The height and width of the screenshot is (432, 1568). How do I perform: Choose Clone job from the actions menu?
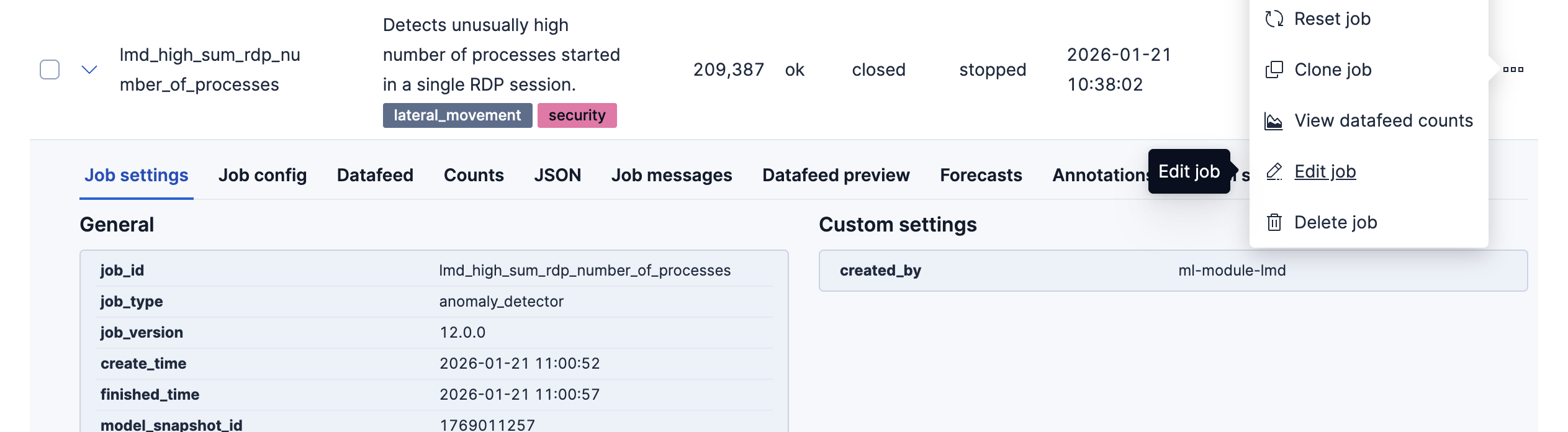(1333, 70)
